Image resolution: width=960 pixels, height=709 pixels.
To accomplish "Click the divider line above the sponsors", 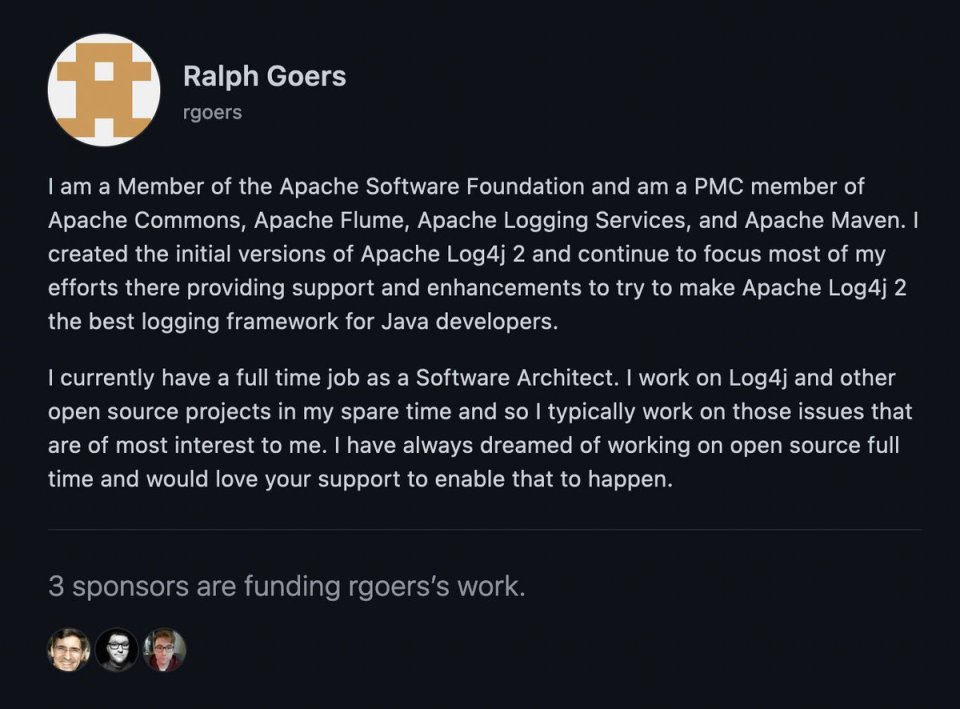I will click(x=484, y=530).
